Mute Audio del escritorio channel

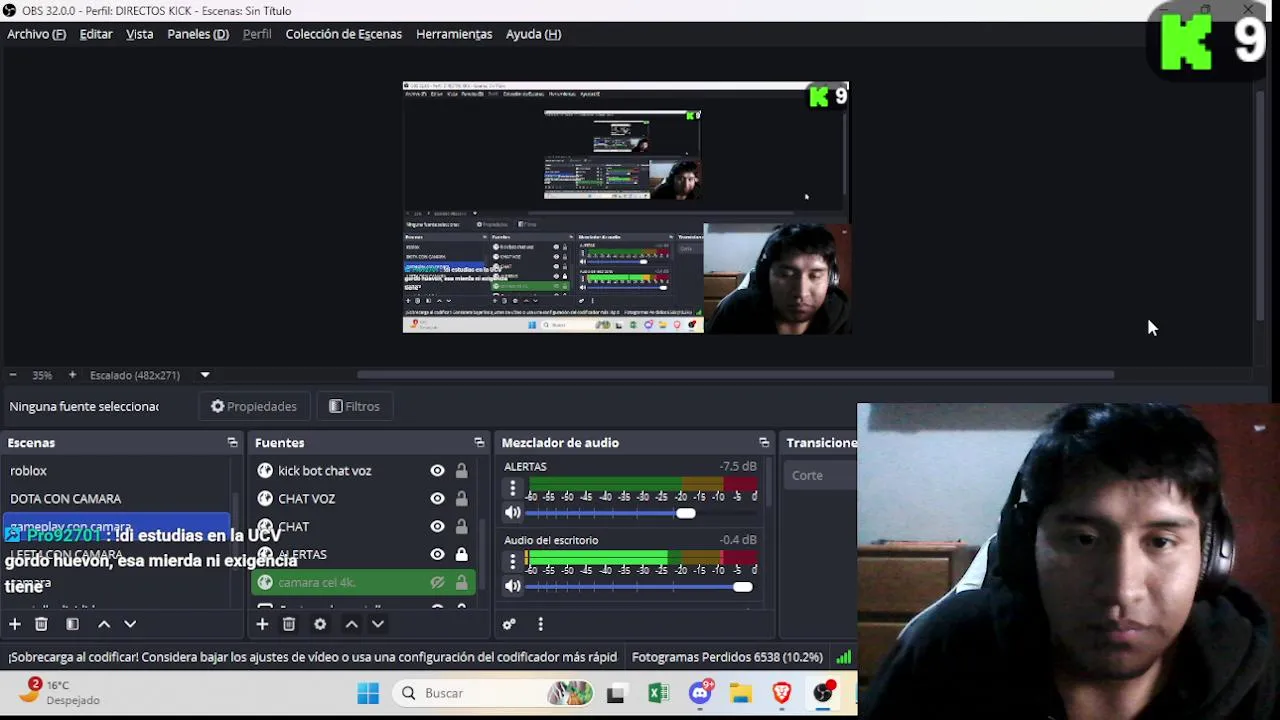tap(513, 587)
